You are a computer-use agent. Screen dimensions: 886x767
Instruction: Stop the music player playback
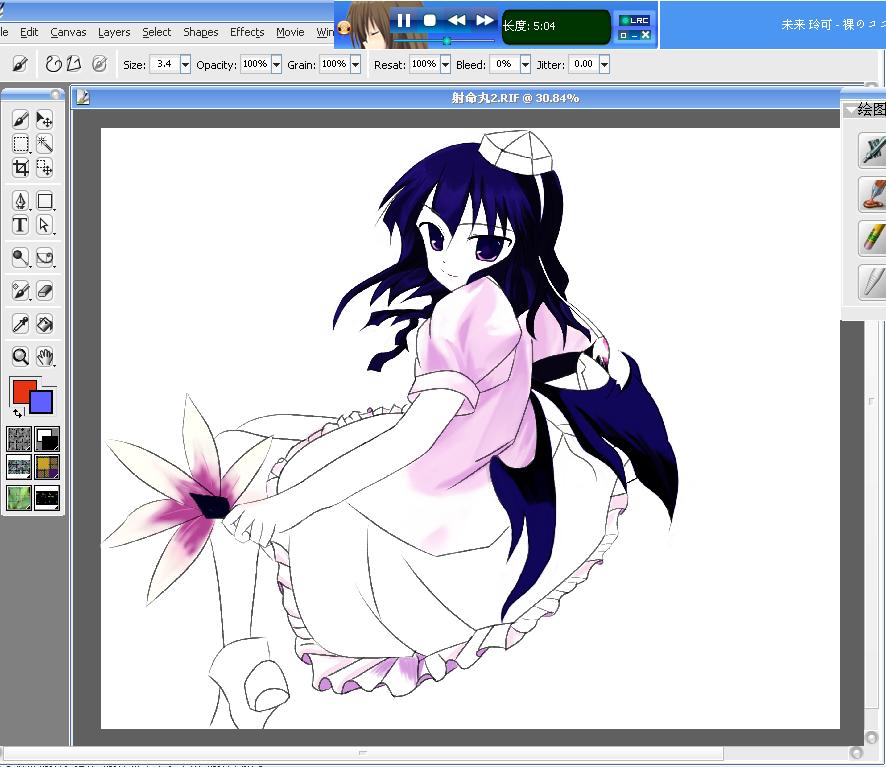pos(430,21)
